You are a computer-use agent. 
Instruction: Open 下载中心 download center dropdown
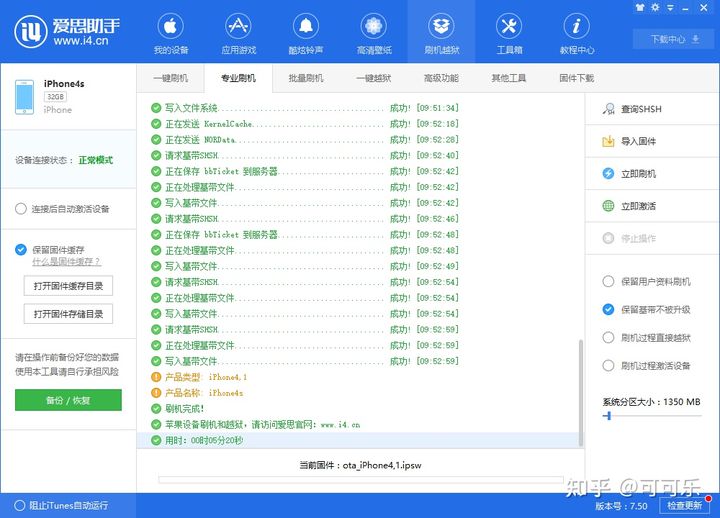pos(673,39)
